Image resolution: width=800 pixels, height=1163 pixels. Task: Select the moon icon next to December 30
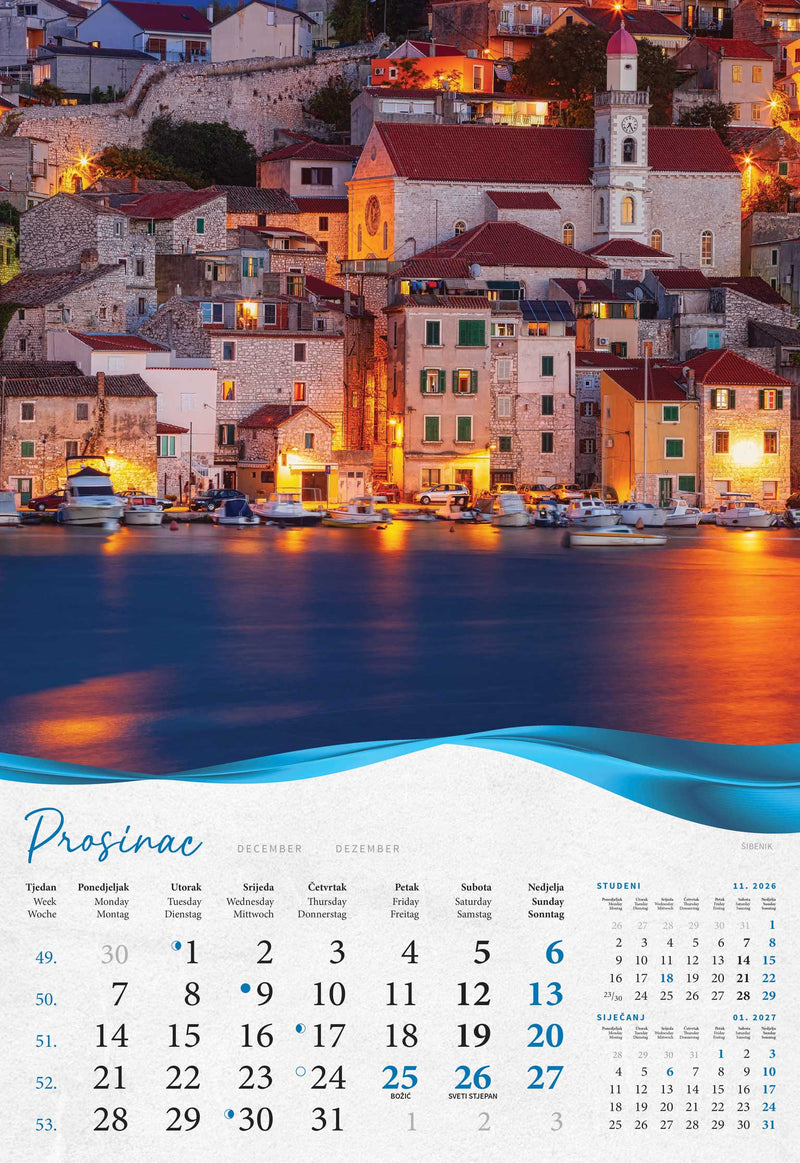pyautogui.click(x=229, y=1113)
